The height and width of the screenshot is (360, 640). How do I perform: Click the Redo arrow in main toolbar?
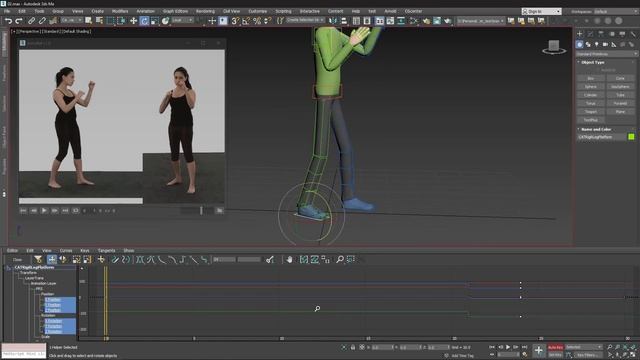pos(19,20)
